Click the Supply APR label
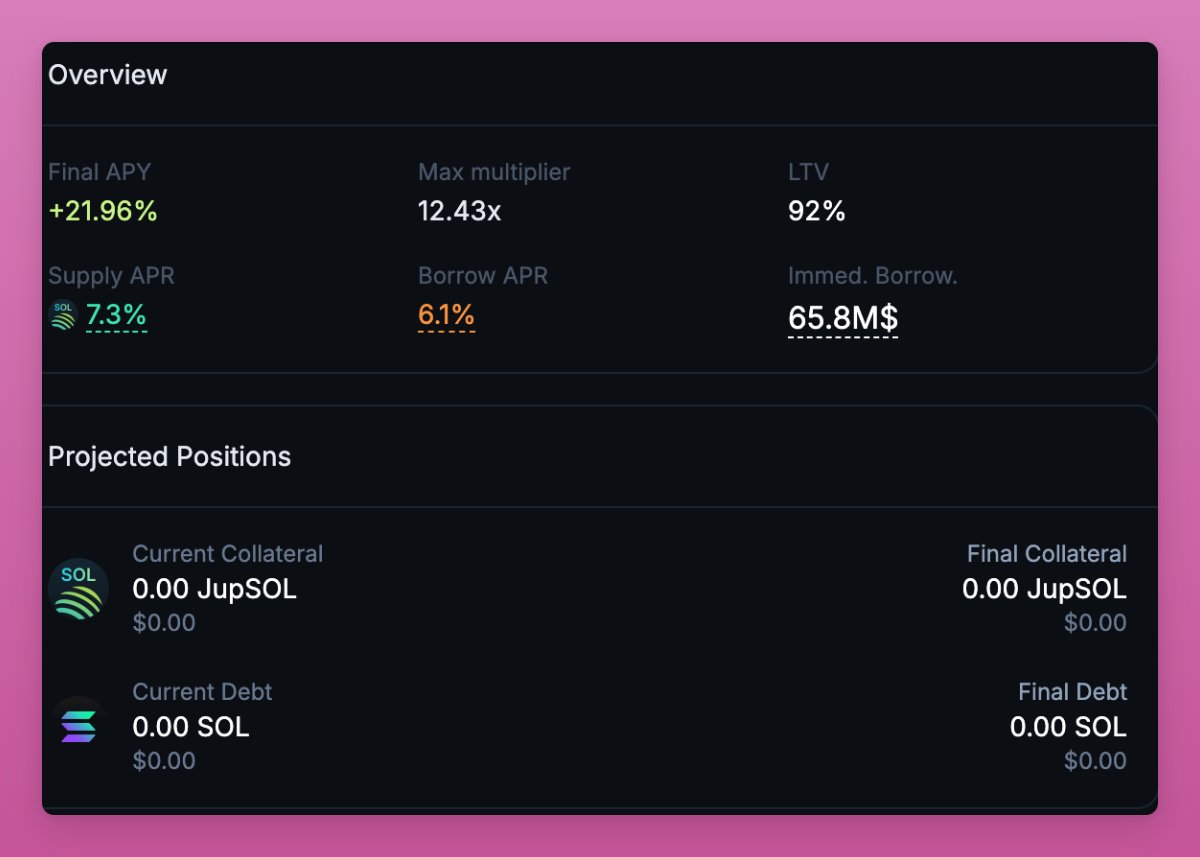1200x857 pixels. [111, 276]
